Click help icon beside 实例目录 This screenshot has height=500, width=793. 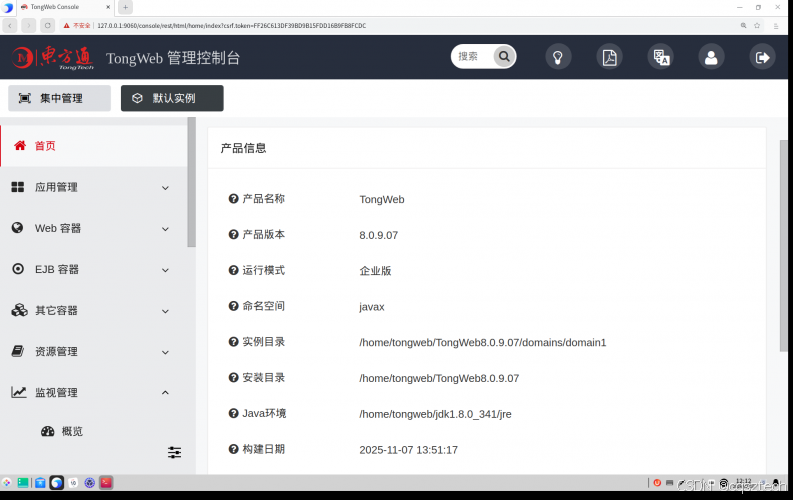(233, 342)
